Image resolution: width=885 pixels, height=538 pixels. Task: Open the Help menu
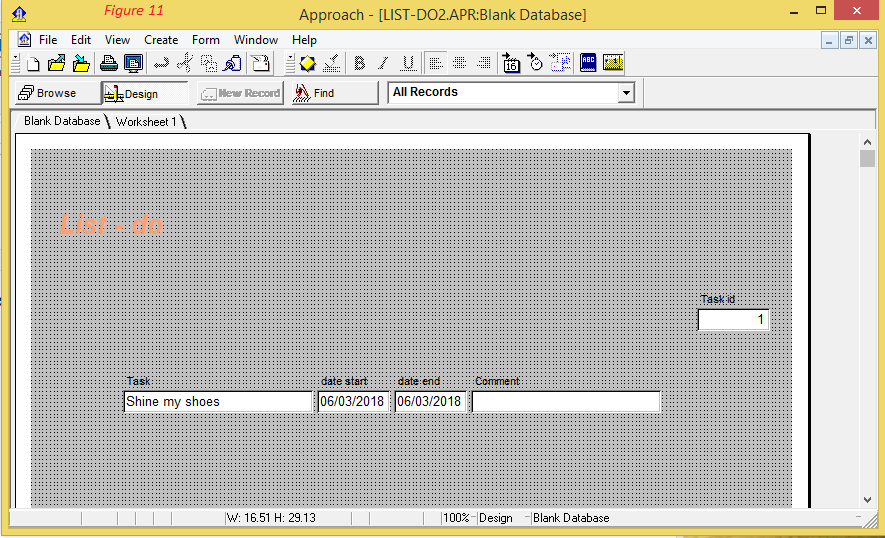click(304, 40)
